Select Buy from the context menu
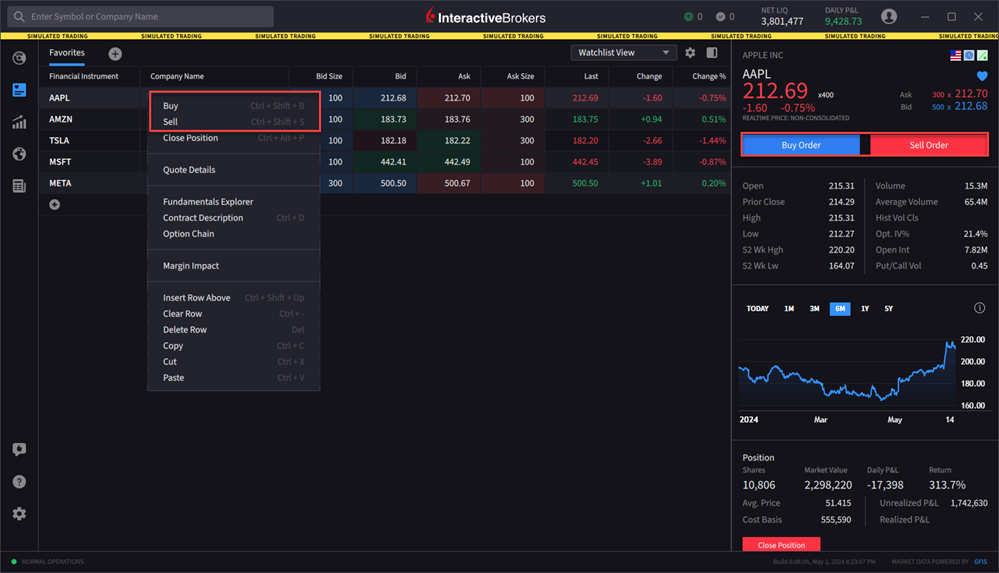999x573 pixels. (233, 106)
